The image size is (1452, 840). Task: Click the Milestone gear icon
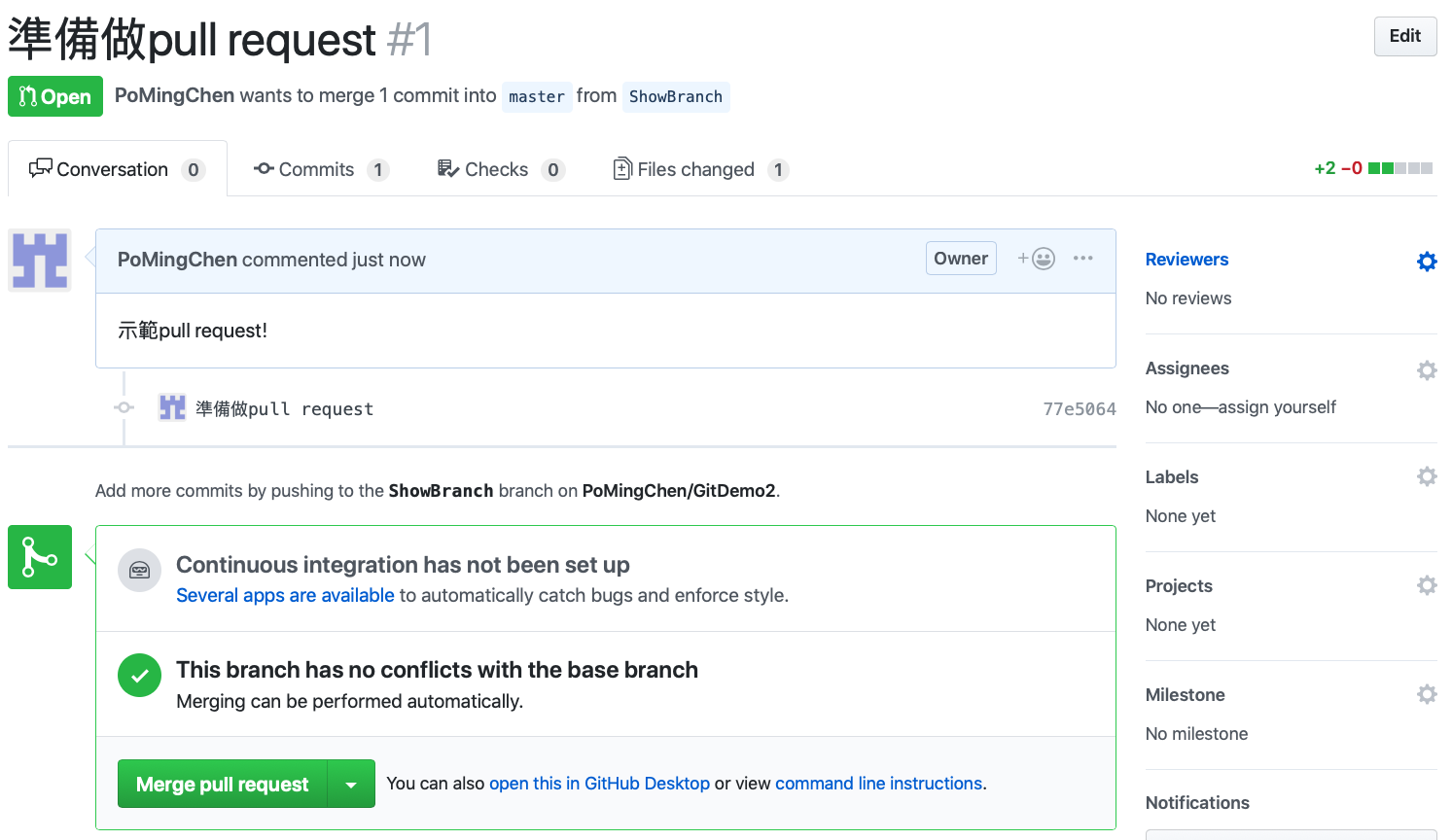click(x=1426, y=694)
